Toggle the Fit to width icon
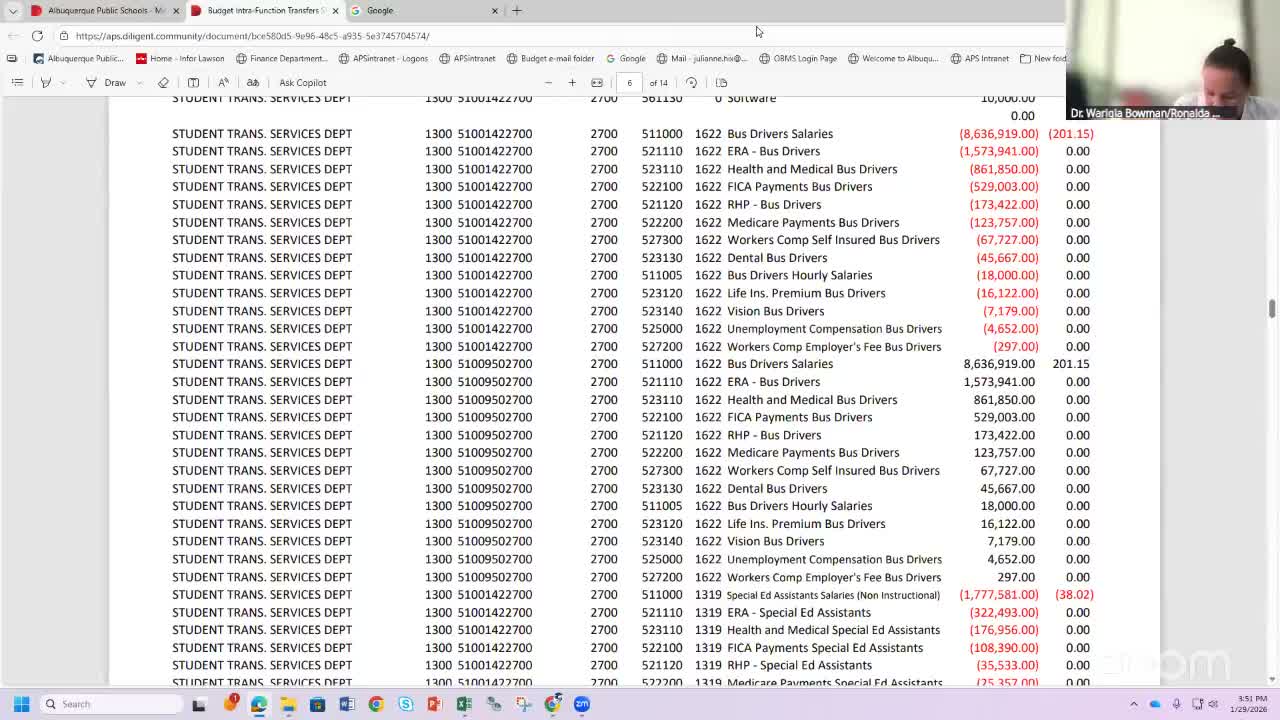This screenshot has height=720, width=1280. 597,82
